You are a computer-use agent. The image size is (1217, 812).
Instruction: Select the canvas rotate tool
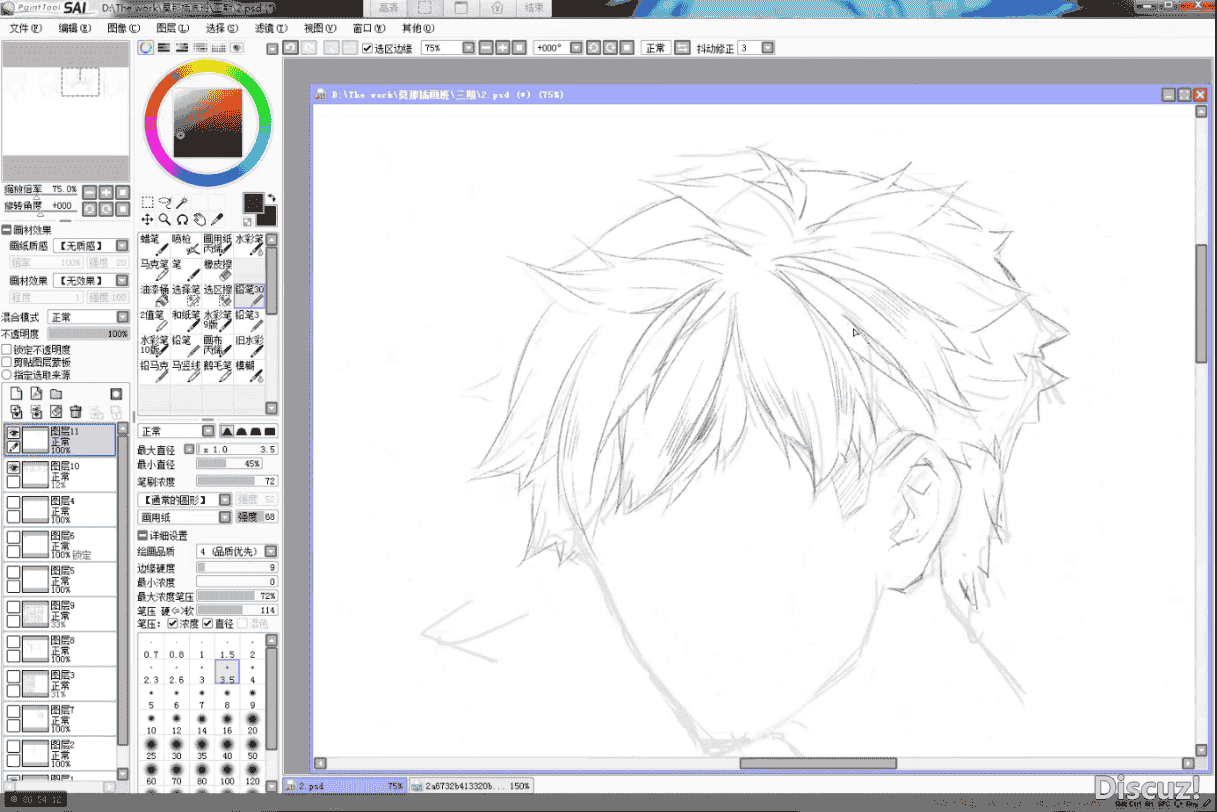click(x=182, y=219)
